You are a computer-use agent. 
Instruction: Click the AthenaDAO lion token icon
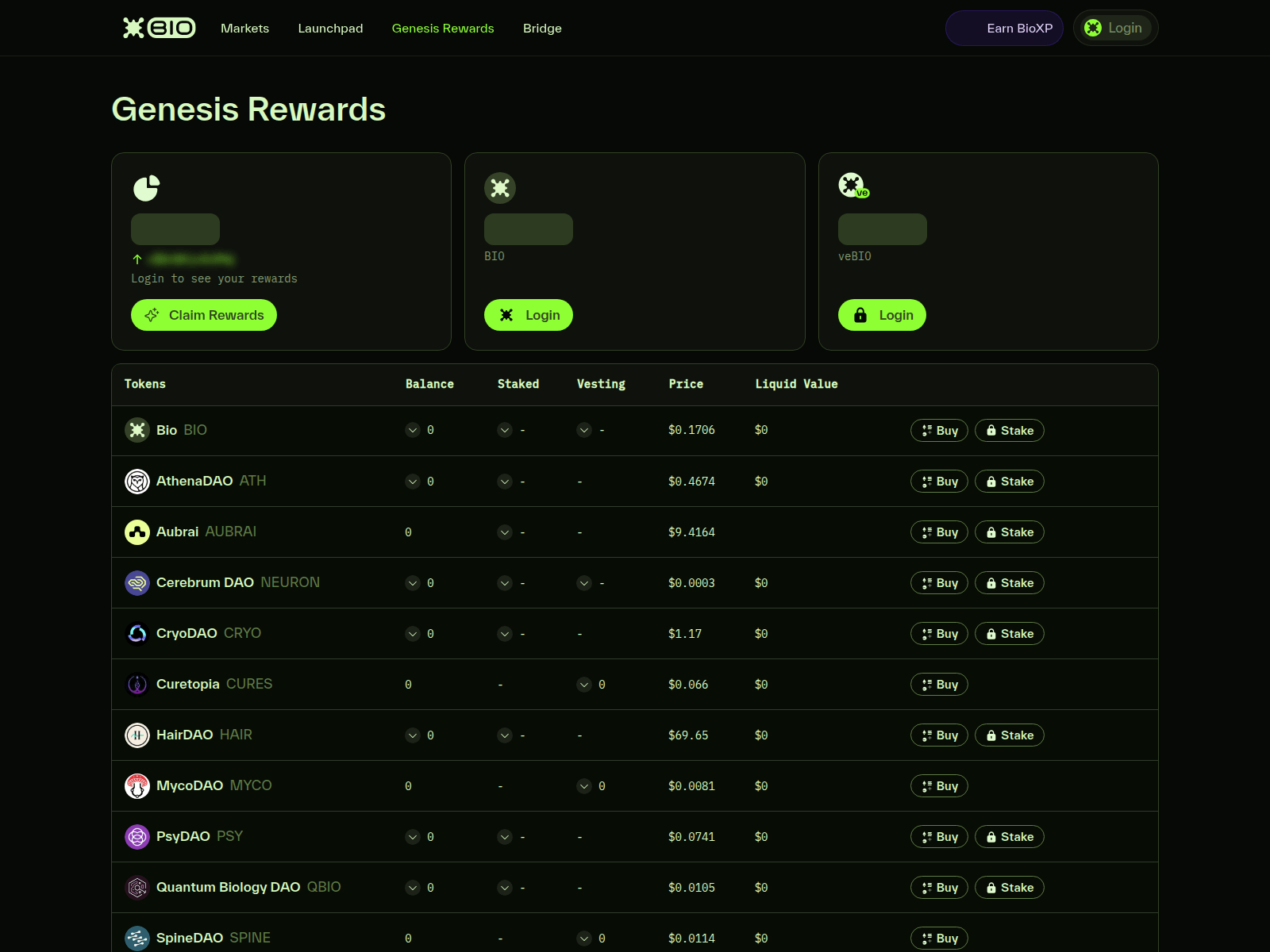(x=137, y=481)
